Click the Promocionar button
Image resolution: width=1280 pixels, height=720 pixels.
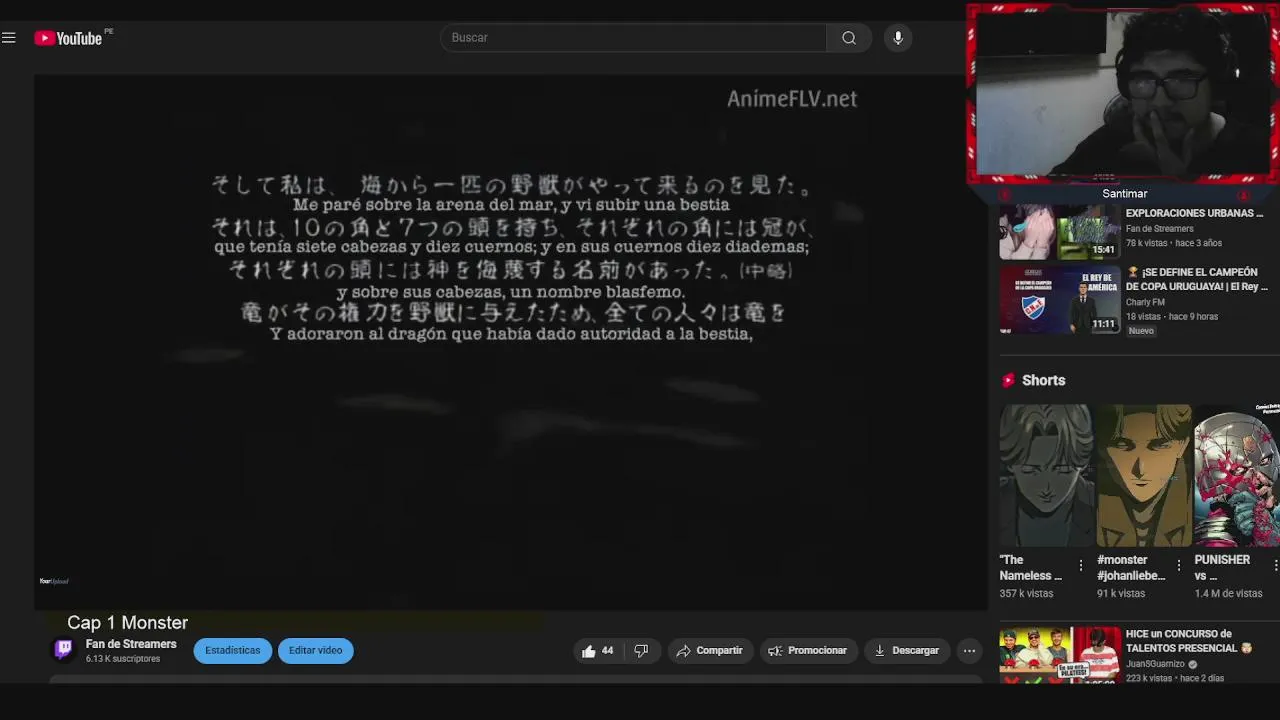pos(808,650)
